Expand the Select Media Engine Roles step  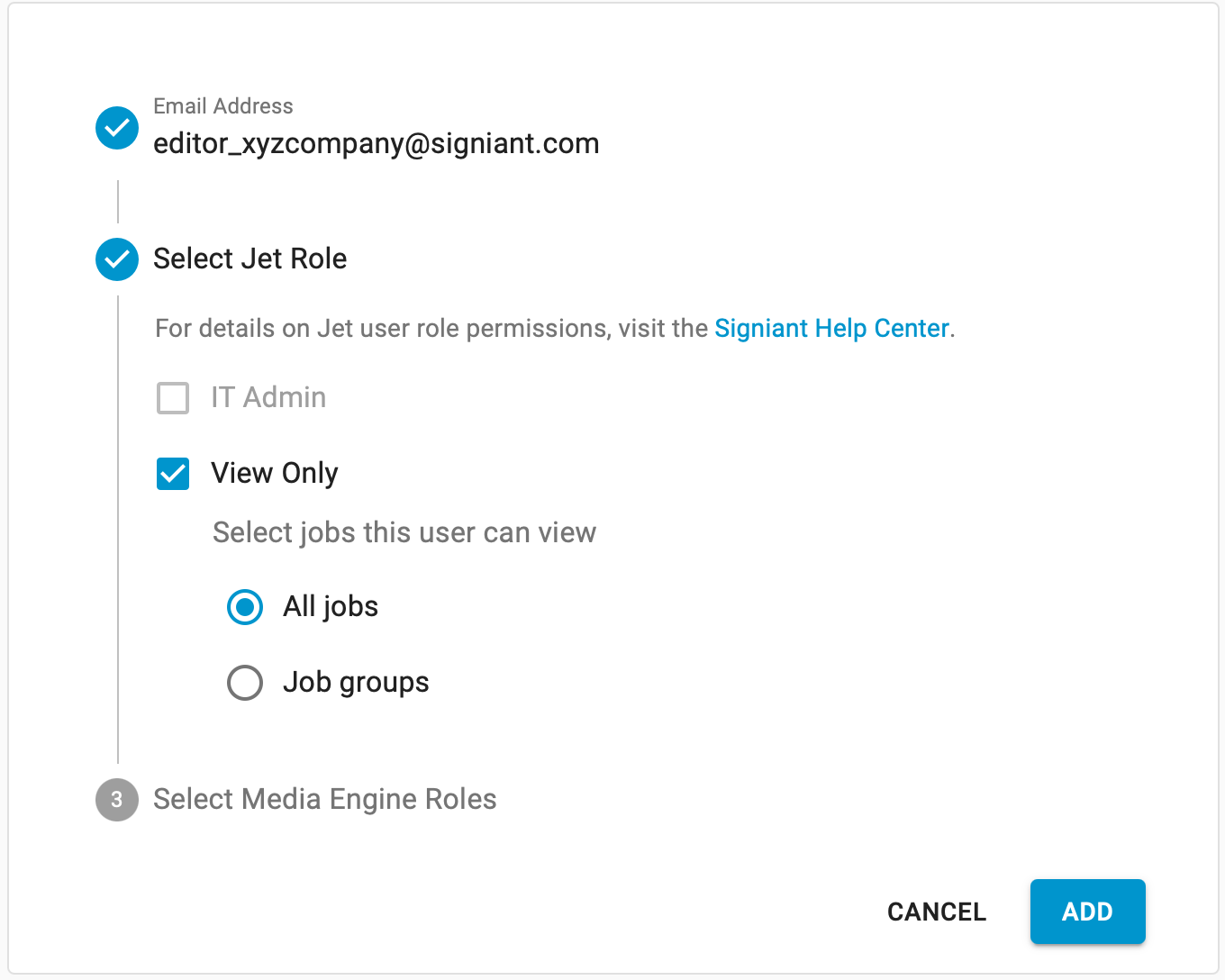point(324,800)
